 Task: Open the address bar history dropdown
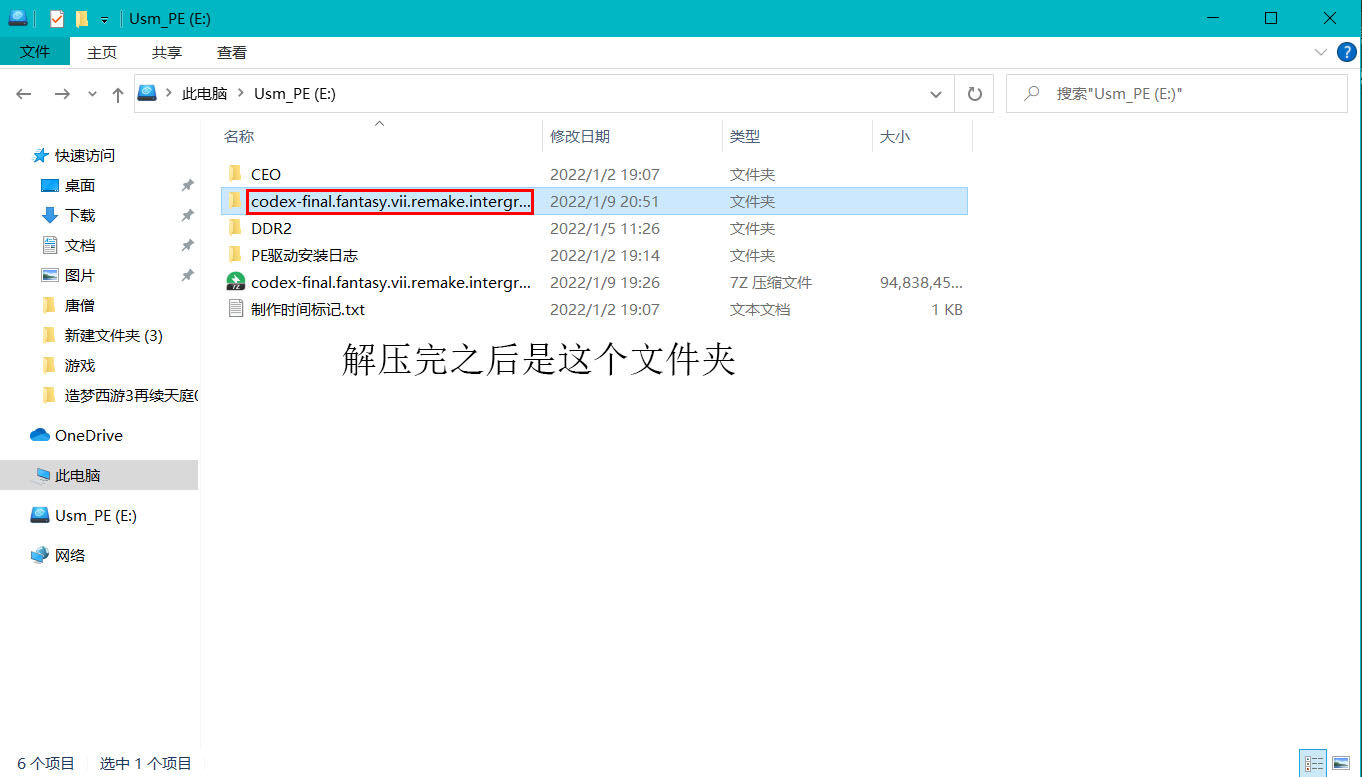coord(936,94)
